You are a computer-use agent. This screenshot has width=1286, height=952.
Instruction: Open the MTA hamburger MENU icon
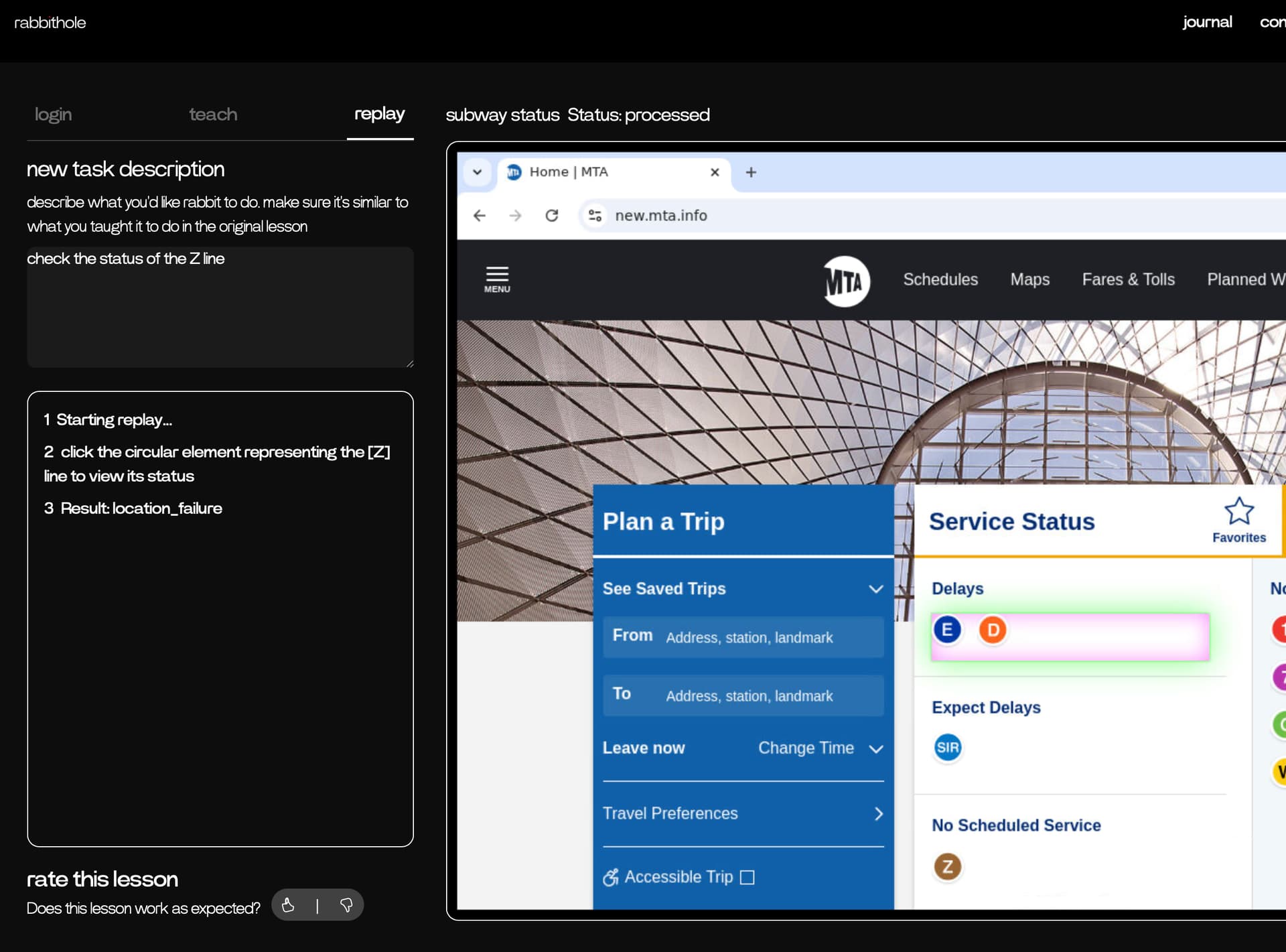tap(497, 279)
